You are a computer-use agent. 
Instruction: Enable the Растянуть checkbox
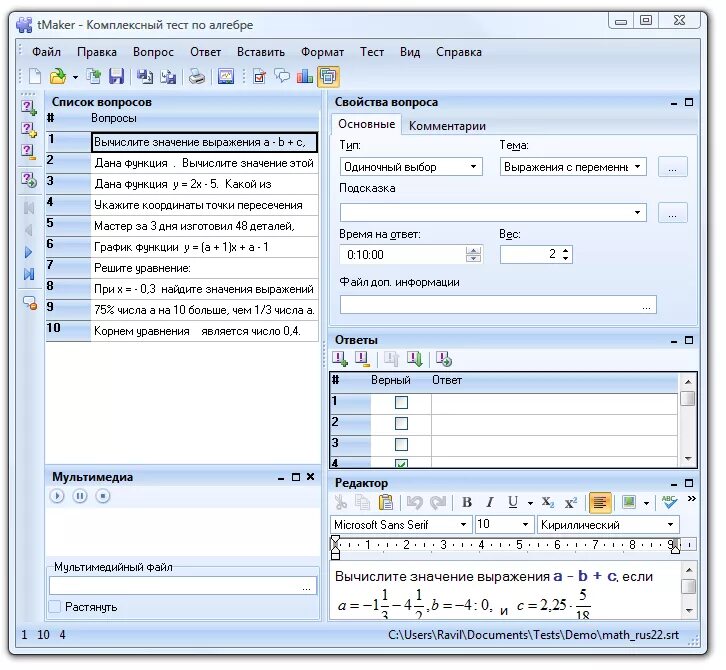click(55, 607)
